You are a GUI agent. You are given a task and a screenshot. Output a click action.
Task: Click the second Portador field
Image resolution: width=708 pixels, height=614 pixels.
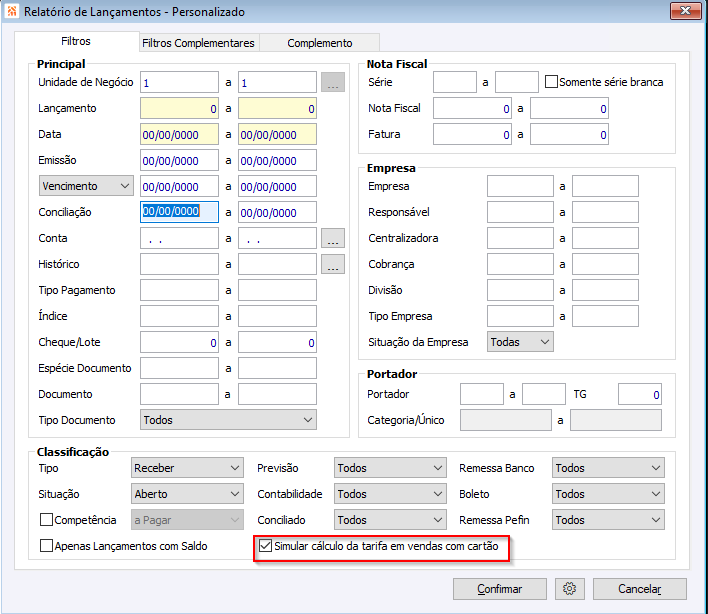pyautogui.click(x=544, y=394)
